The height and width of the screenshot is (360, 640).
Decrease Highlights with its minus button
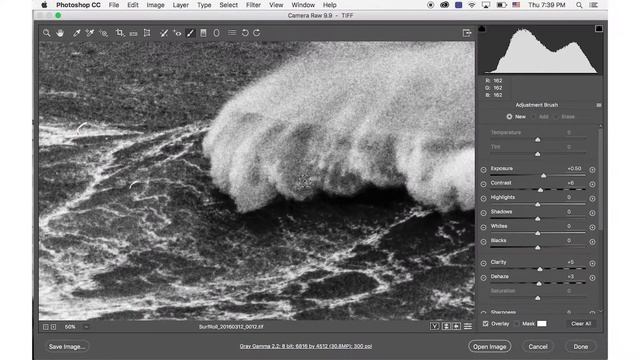point(483,198)
